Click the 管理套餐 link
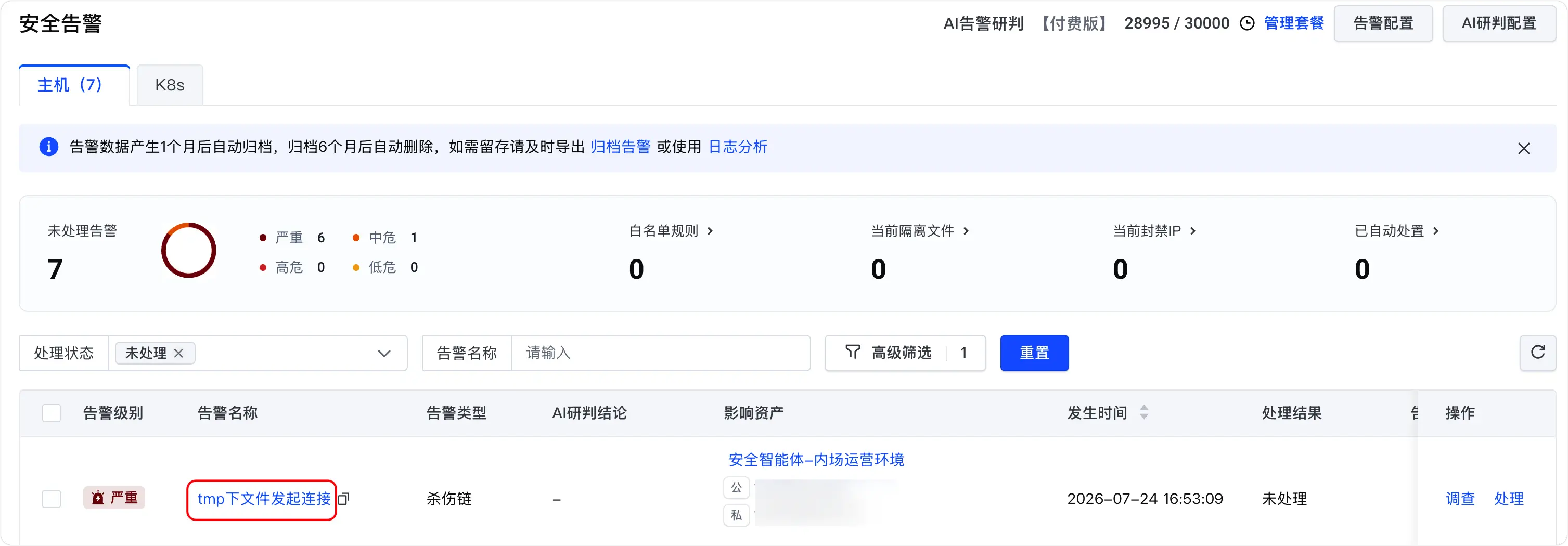 coord(1294,23)
